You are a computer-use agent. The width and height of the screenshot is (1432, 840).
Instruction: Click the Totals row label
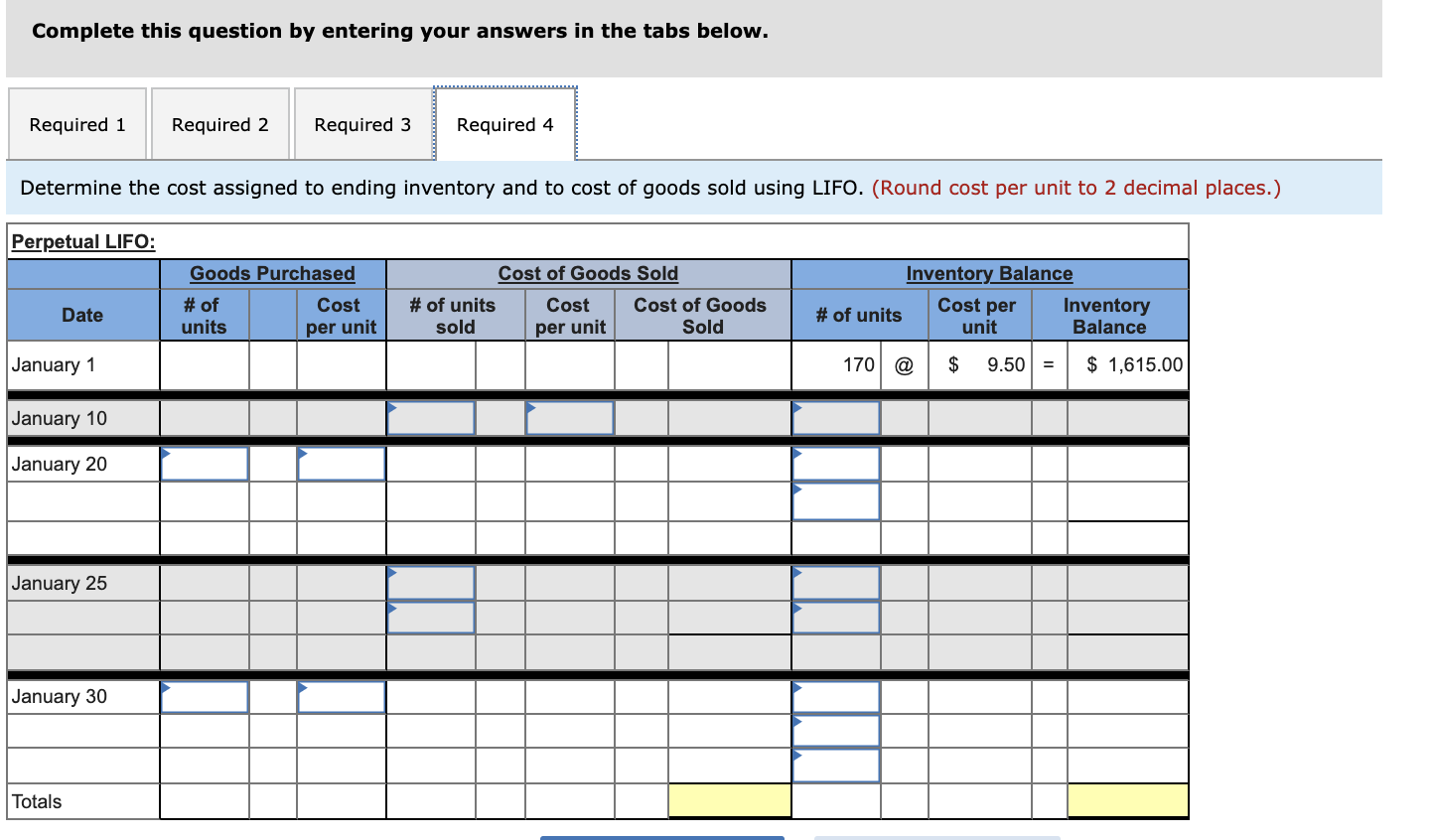tap(37, 801)
